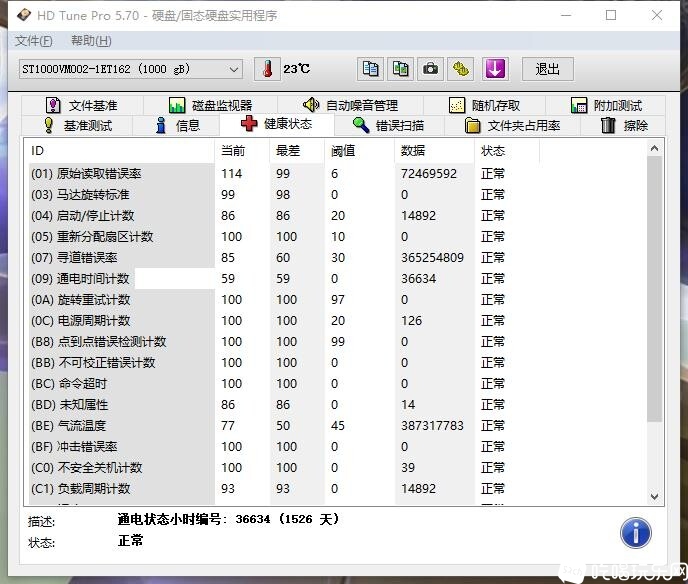Click the scrollbar up arrow

click(654, 149)
